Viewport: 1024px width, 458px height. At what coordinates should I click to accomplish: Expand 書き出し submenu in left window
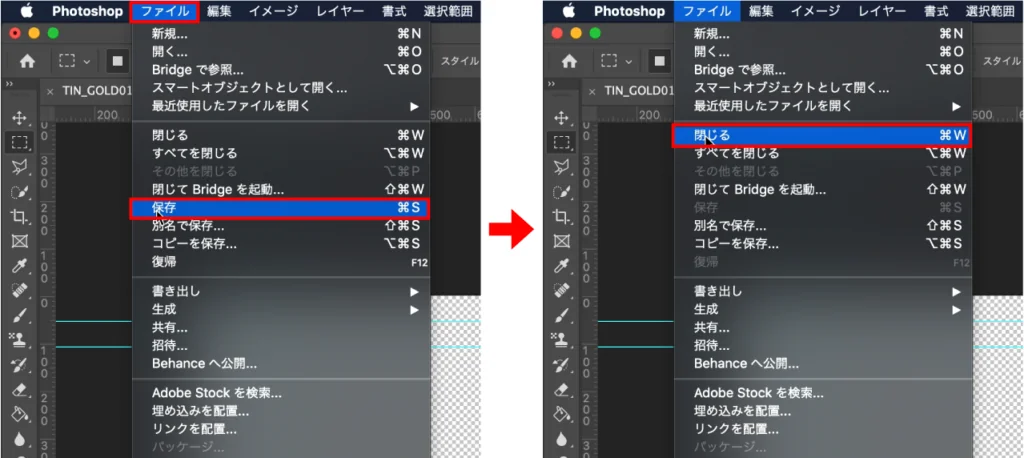pyautogui.click(x=413, y=292)
